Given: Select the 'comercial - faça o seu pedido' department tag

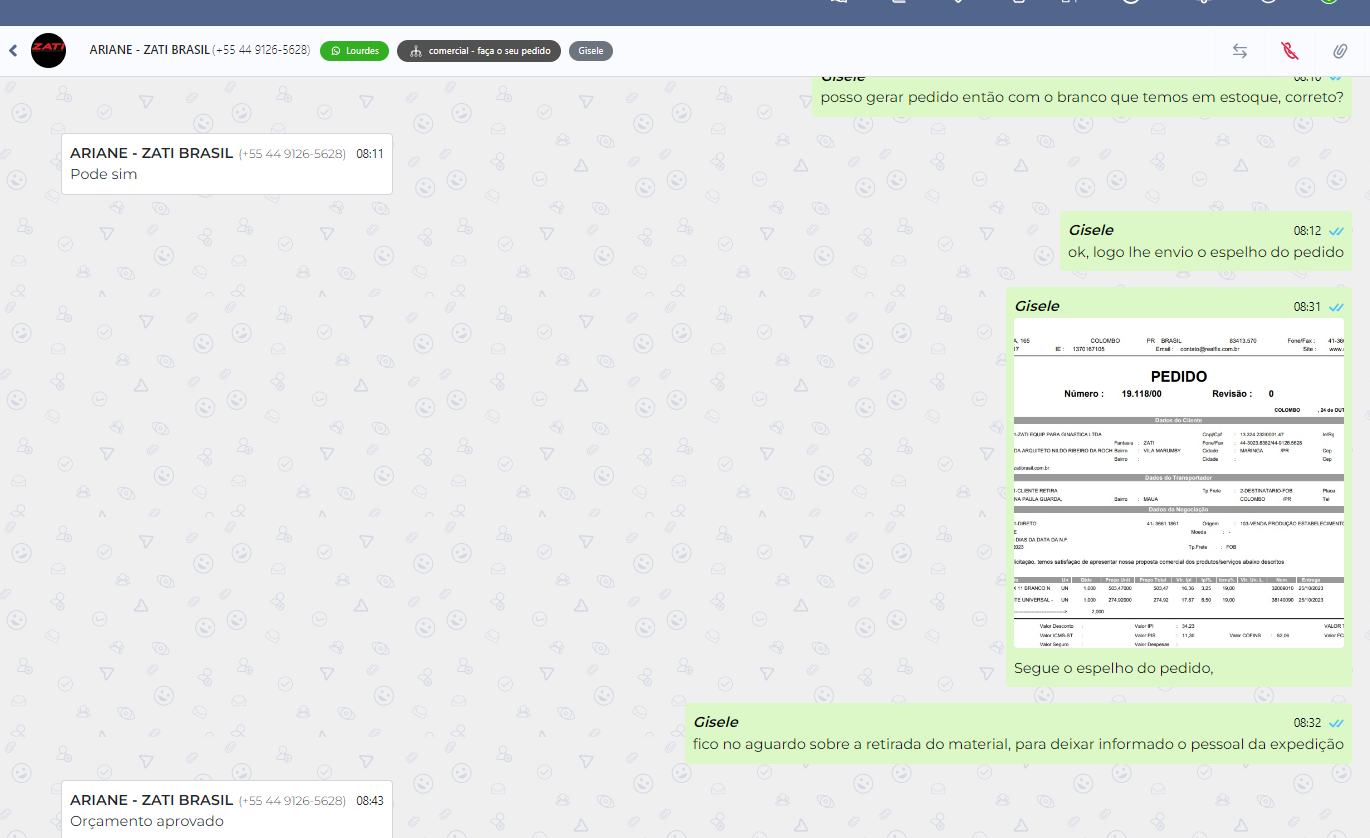Looking at the screenshot, I should [x=479, y=51].
